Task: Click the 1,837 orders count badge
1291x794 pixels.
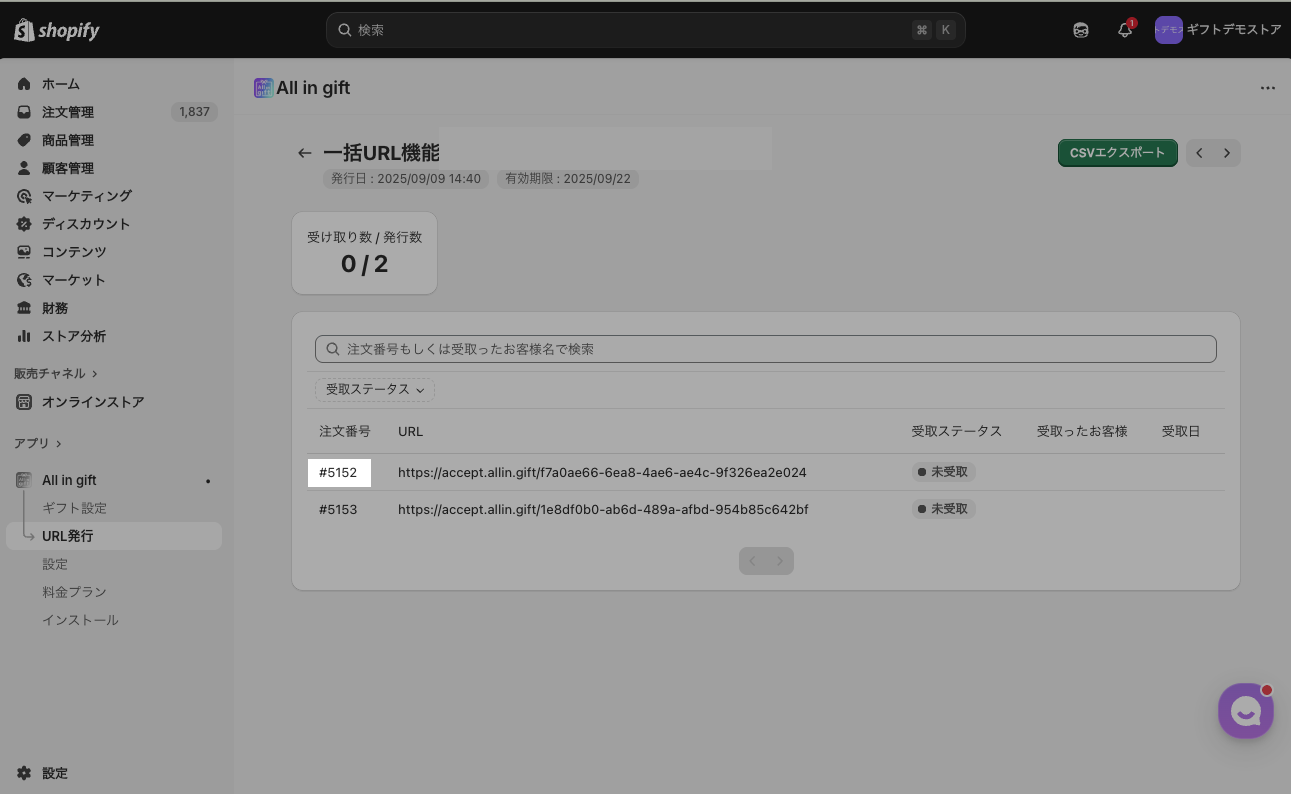Action: click(194, 112)
